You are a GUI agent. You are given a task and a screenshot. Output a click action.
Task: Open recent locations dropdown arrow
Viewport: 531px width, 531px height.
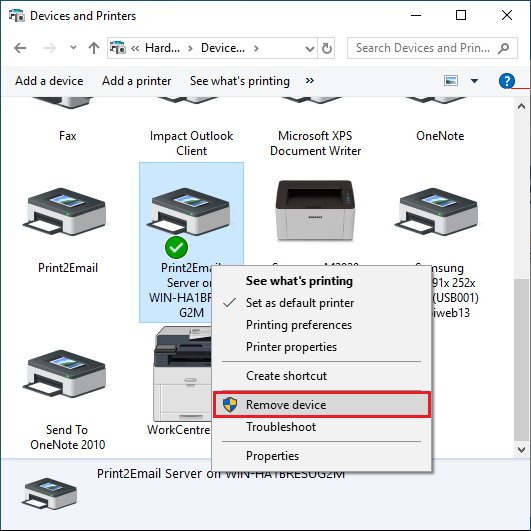[x=73, y=48]
